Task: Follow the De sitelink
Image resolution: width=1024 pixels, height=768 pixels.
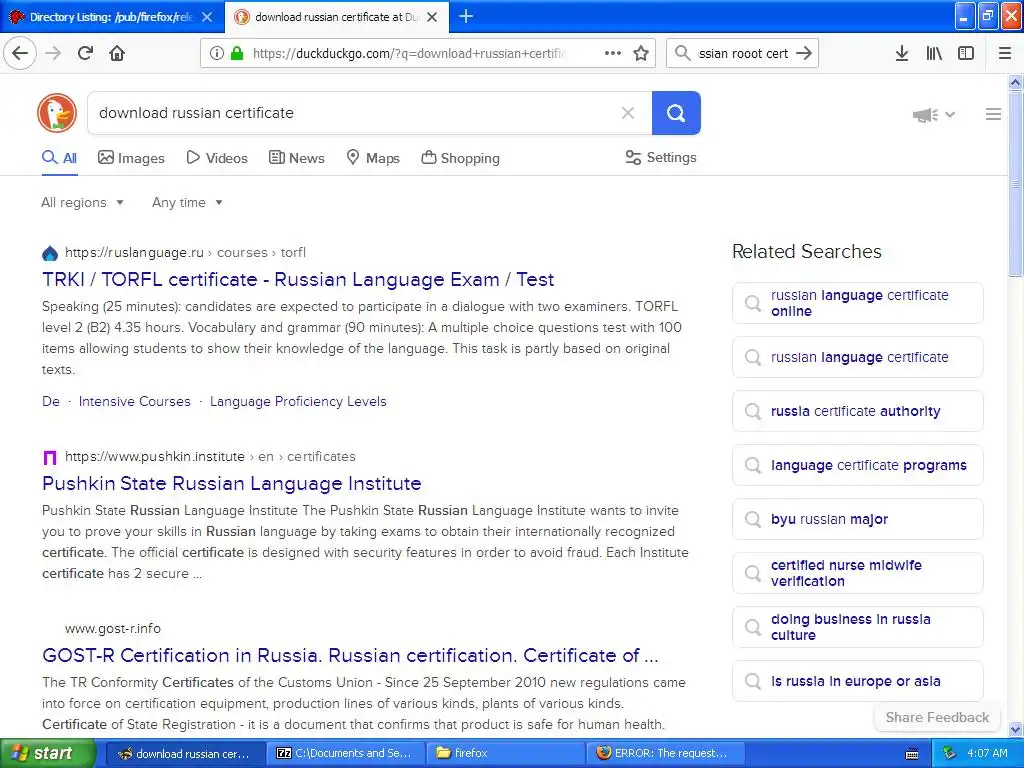Action: 51,402
